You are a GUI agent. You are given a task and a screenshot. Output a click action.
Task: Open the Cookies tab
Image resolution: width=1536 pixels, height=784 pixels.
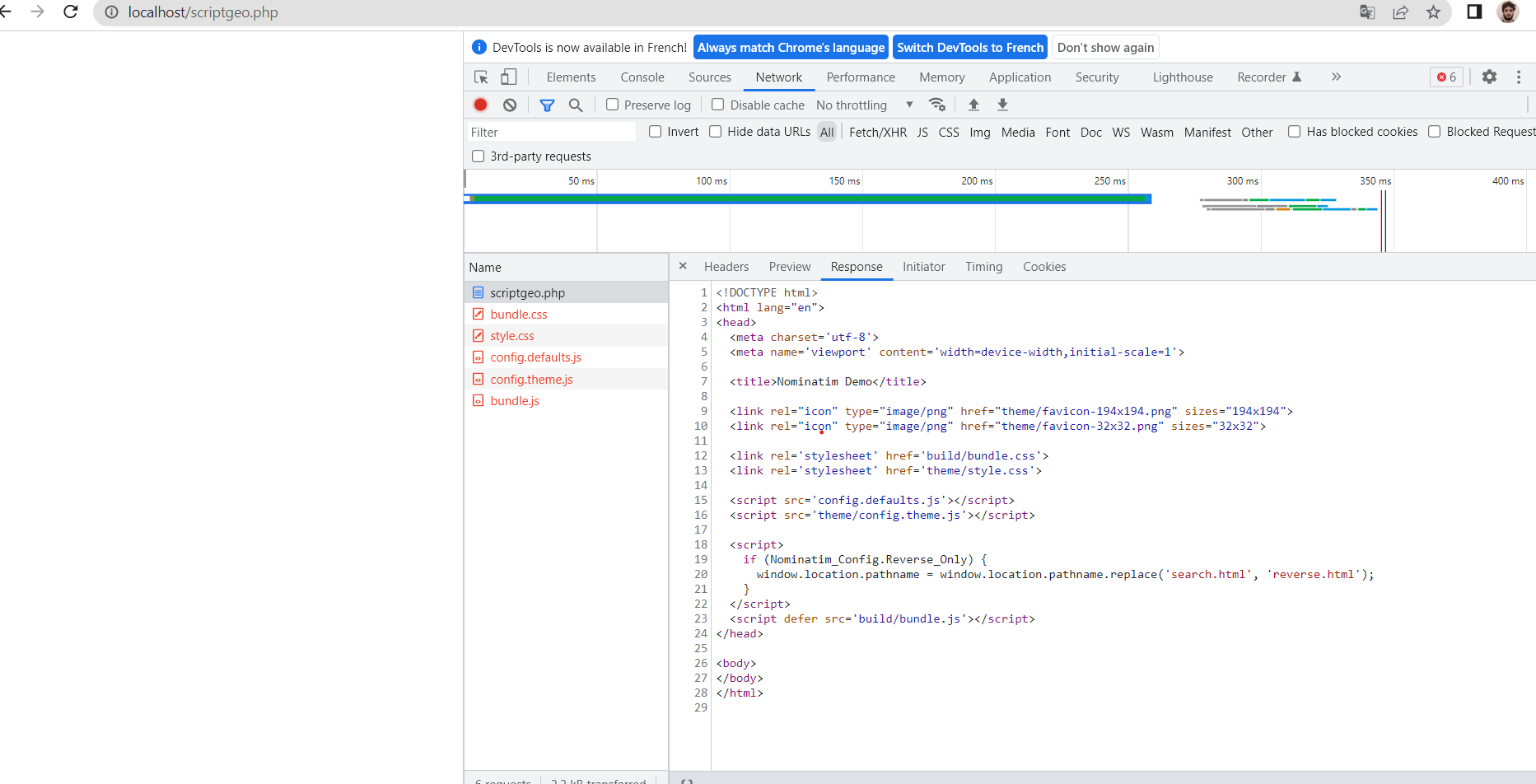coord(1044,267)
